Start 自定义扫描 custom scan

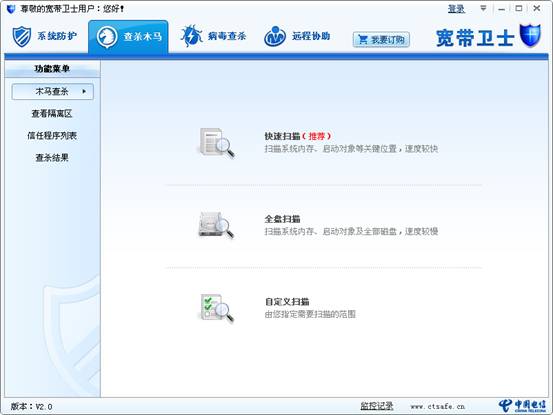click(287, 302)
